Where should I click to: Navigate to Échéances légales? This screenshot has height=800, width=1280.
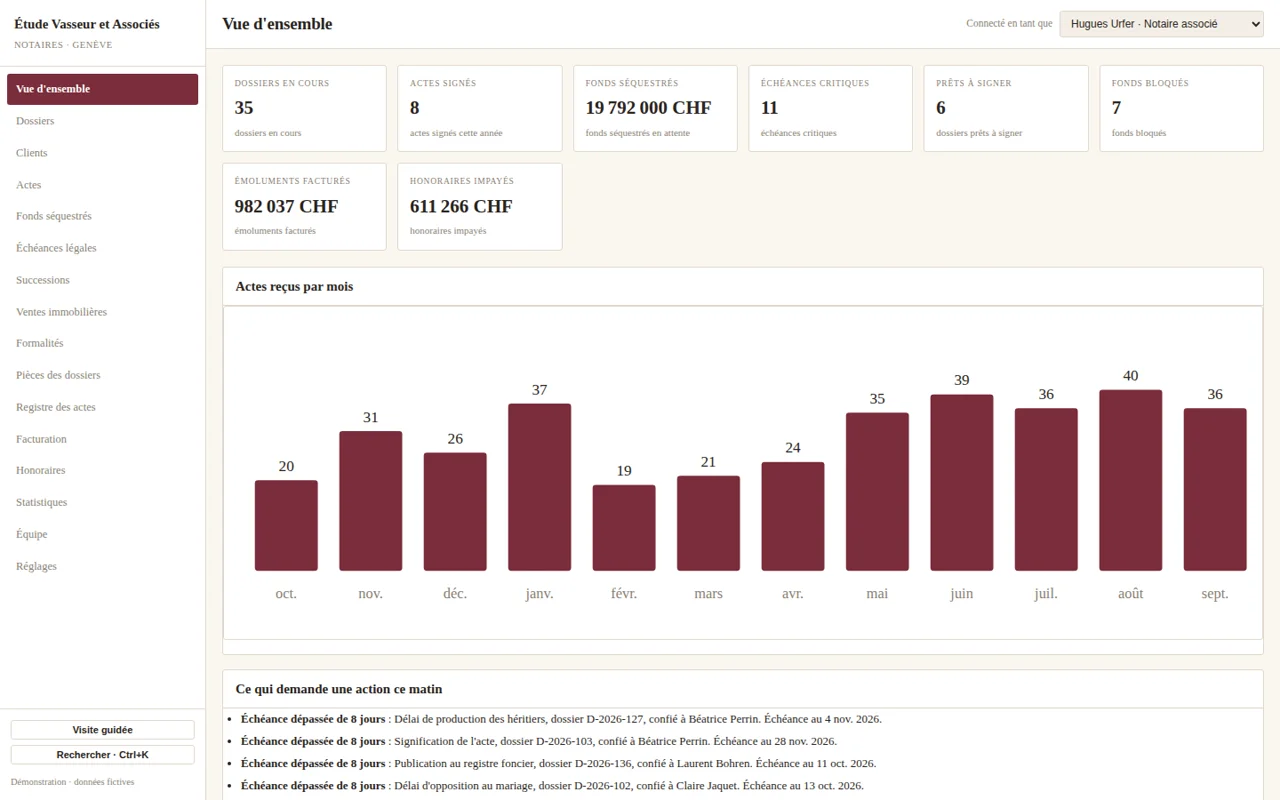[102, 248]
